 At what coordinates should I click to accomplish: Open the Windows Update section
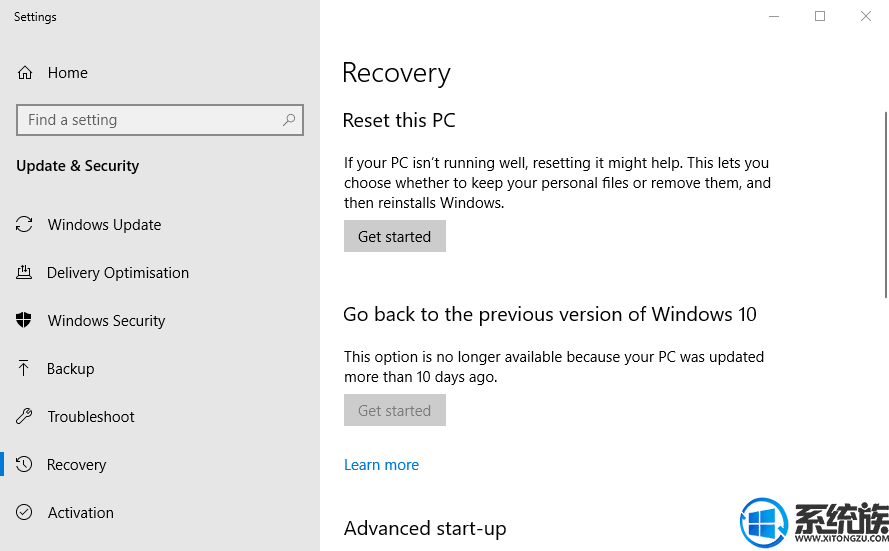pos(104,224)
